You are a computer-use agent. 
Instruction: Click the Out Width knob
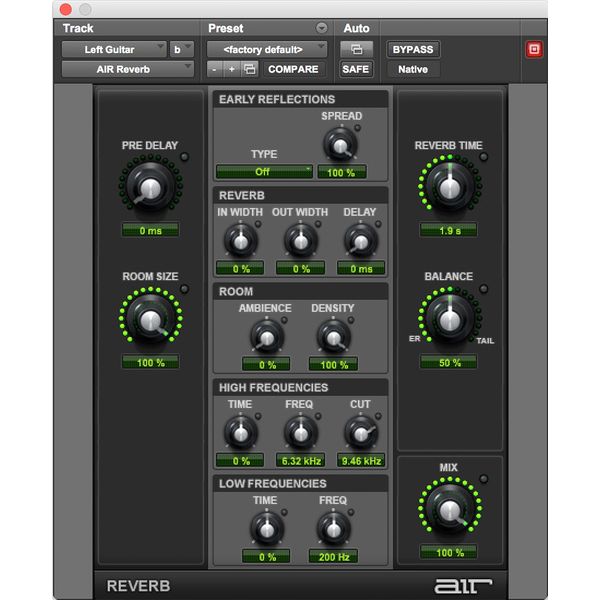tap(301, 241)
